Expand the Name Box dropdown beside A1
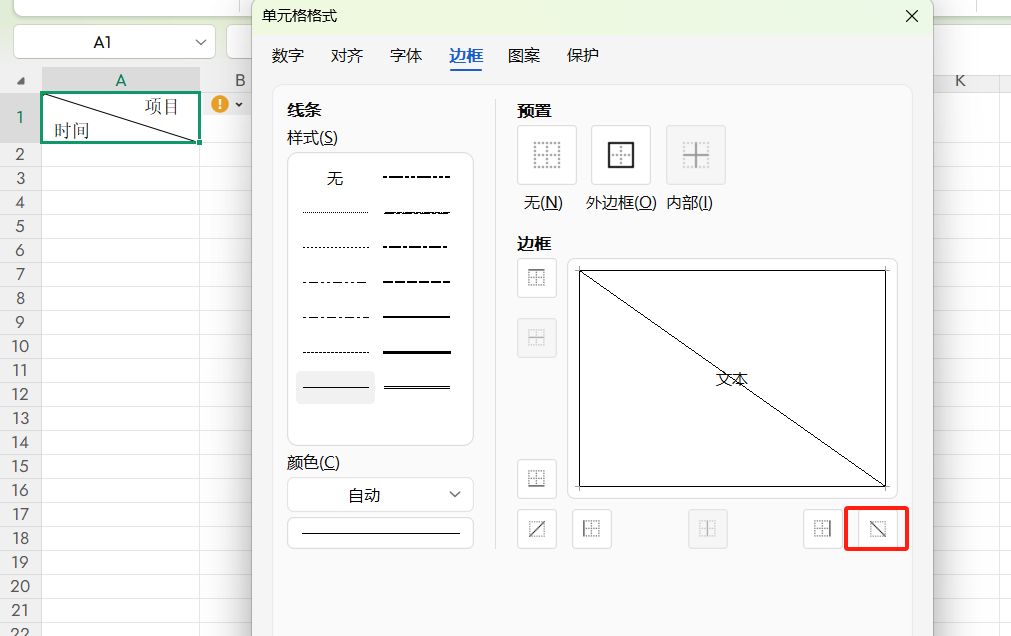 pos(201,42)
